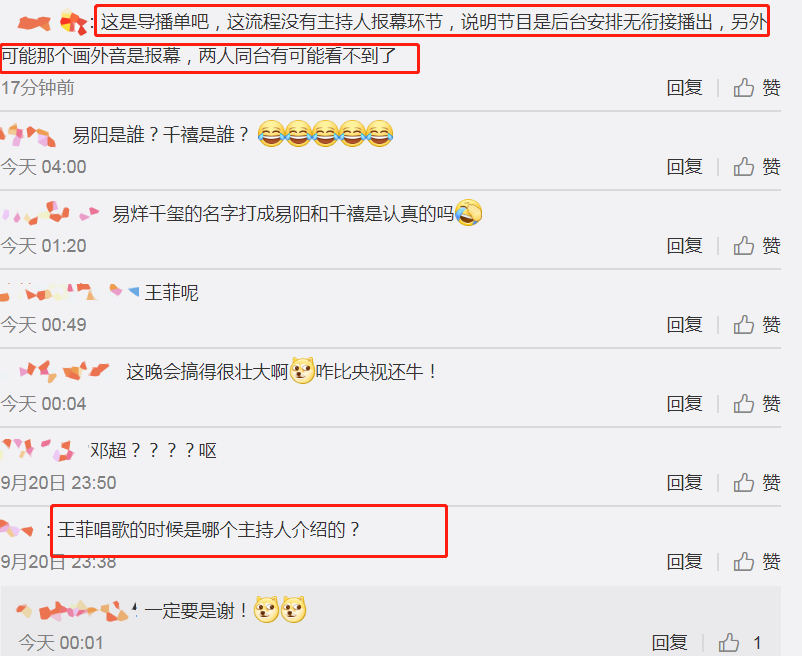Reply to the 01:20 易烊千玺 comment
Image resolution: width=802 pixels, height=656 pixels.
pyautogui.click(x=684, y=246)
